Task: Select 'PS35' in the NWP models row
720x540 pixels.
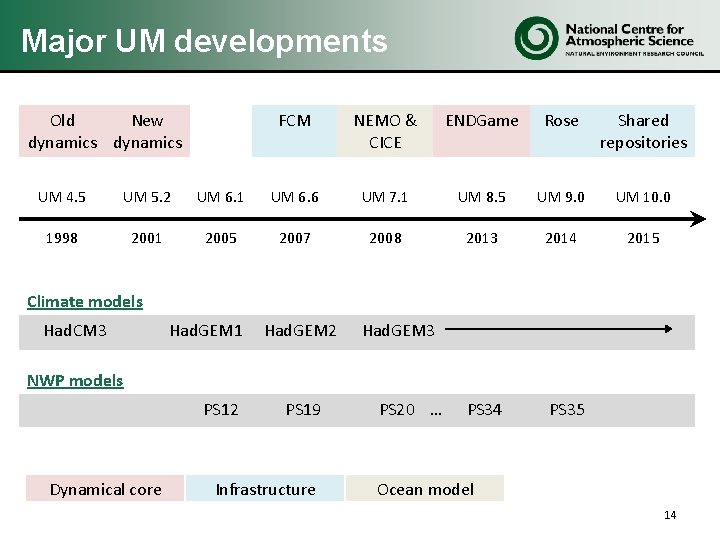Action: 567,409
